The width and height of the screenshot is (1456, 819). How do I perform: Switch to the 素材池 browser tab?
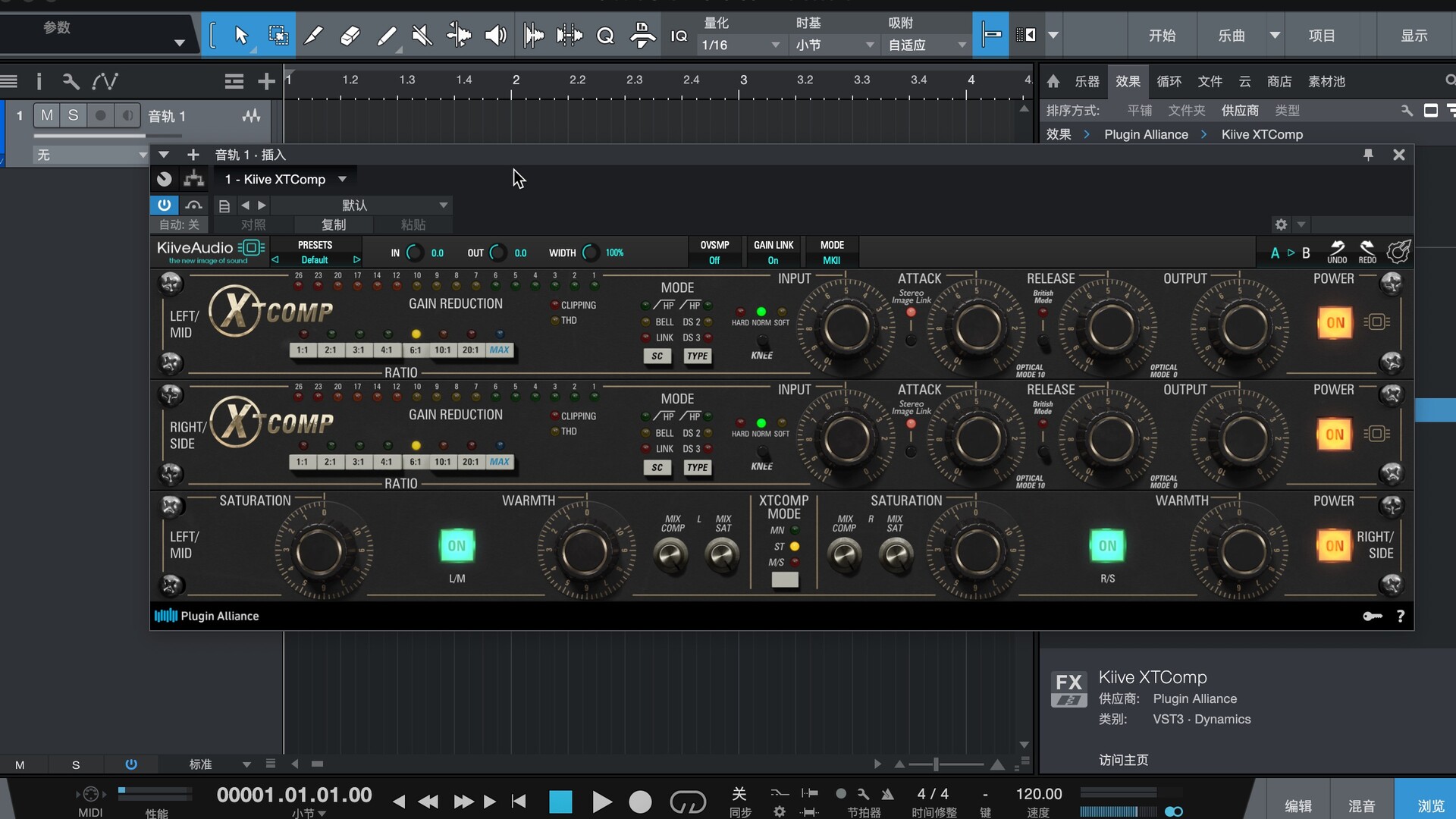click(1326, 81)
